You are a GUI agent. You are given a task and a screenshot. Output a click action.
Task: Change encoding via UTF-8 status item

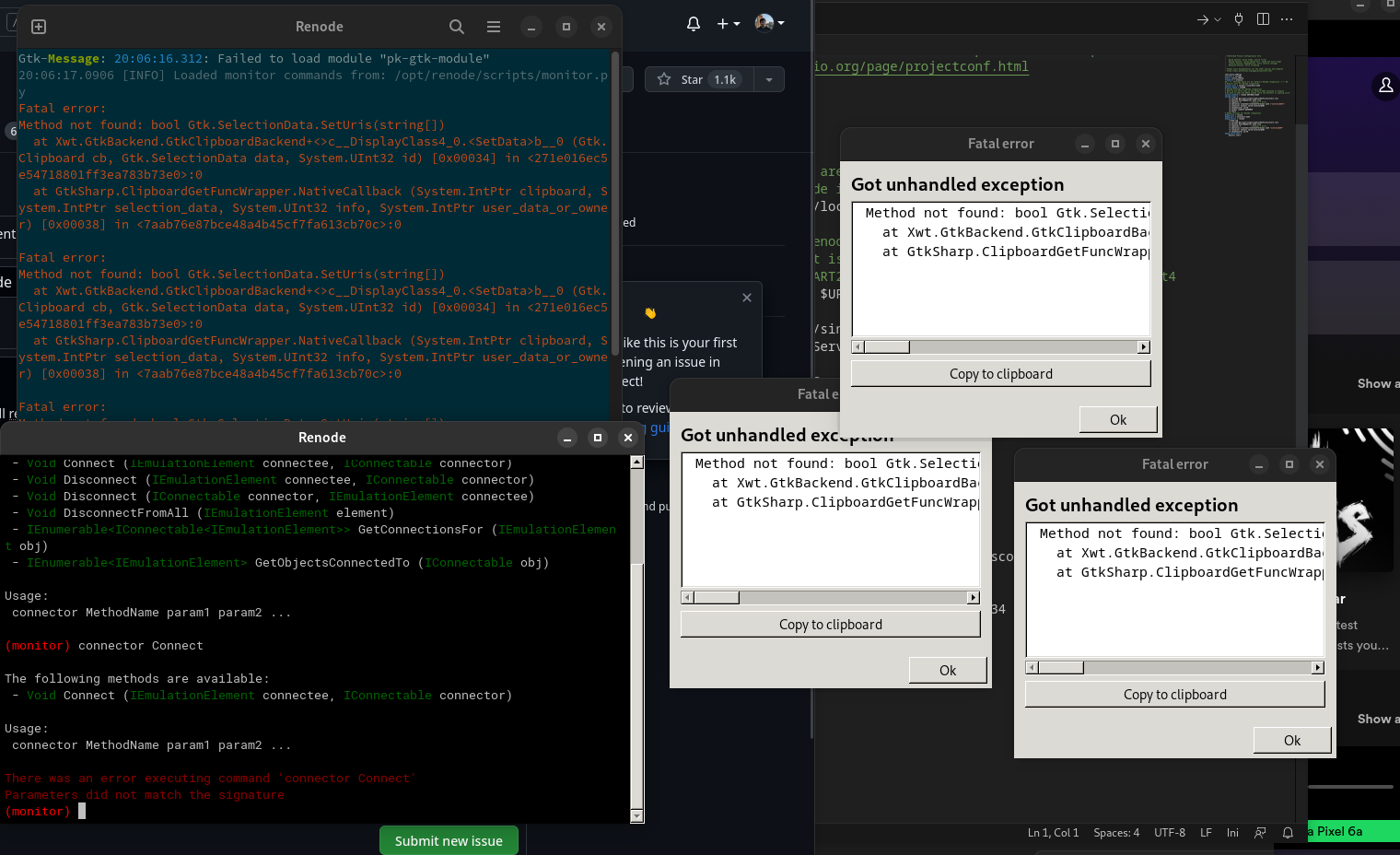point(1170,833)
